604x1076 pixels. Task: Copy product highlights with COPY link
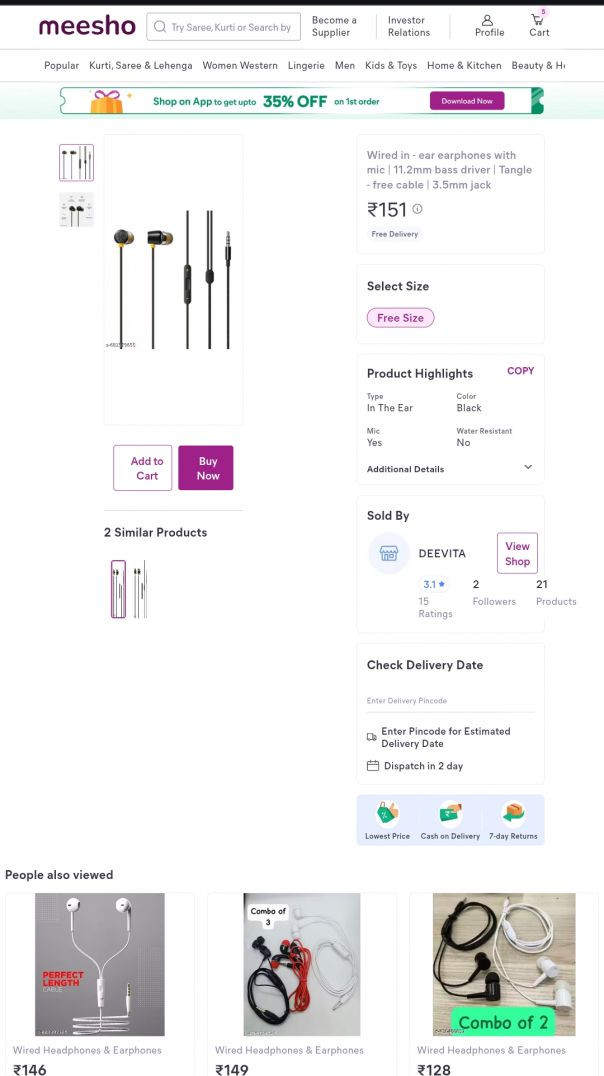click(520, 371)
